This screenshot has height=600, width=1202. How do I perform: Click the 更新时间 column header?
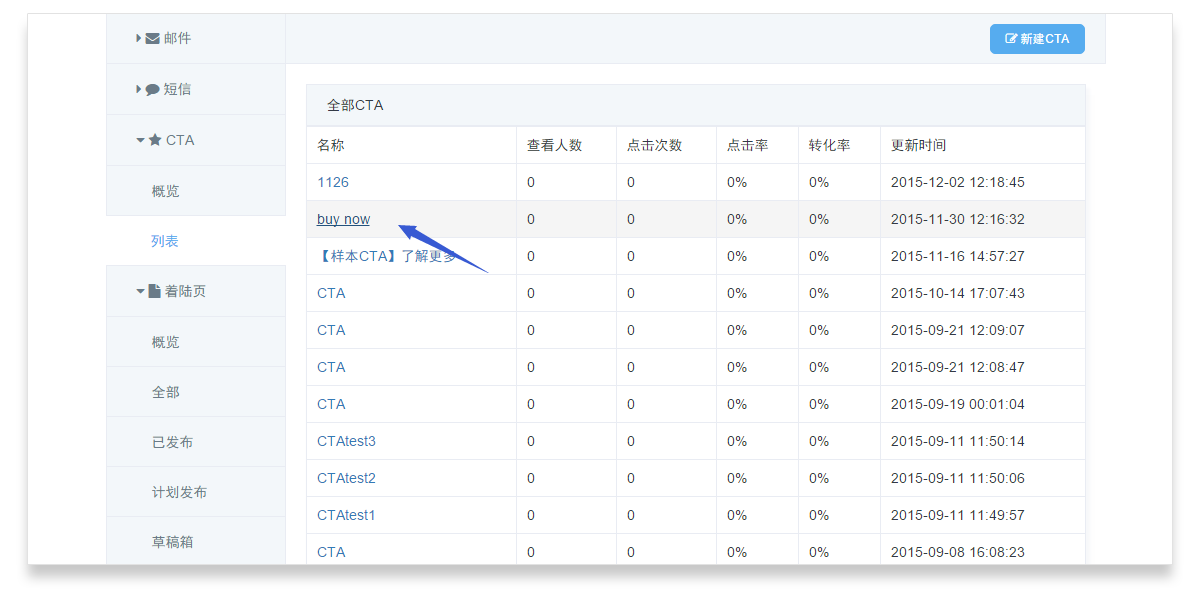918,145
